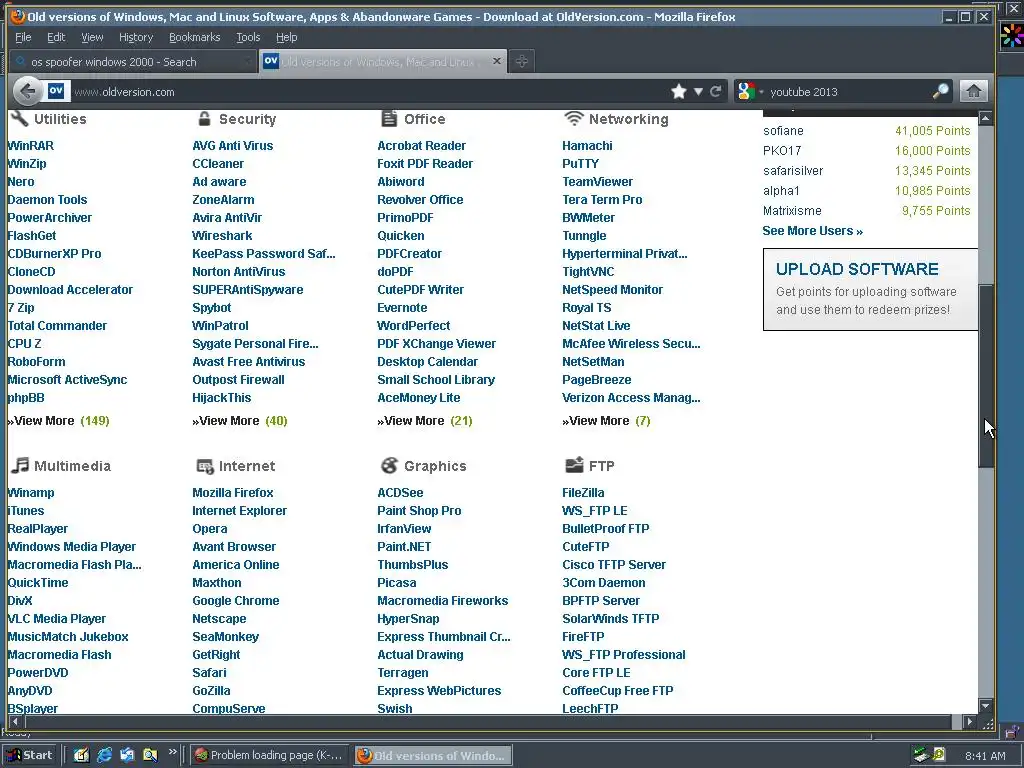Image resolution: width=1024 pixels, height=768 pixels.
Task: Click the Graphics palette category icon
Action: point(389,465)
